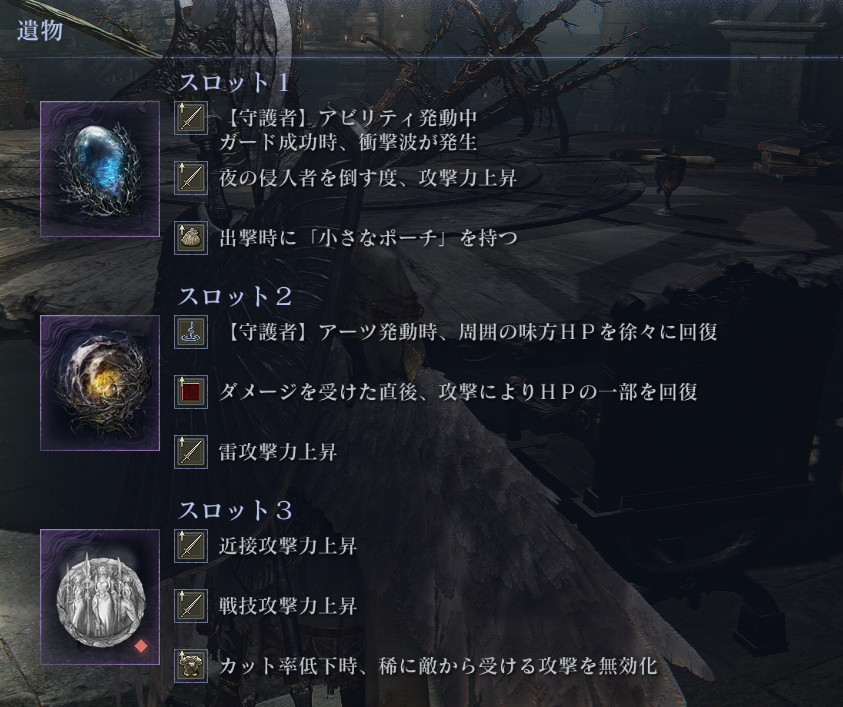Viewport: 843px width, 707px height.
Task: Click the pouch icon beside 小さなポーチ effect
Action: coord(191,238)
